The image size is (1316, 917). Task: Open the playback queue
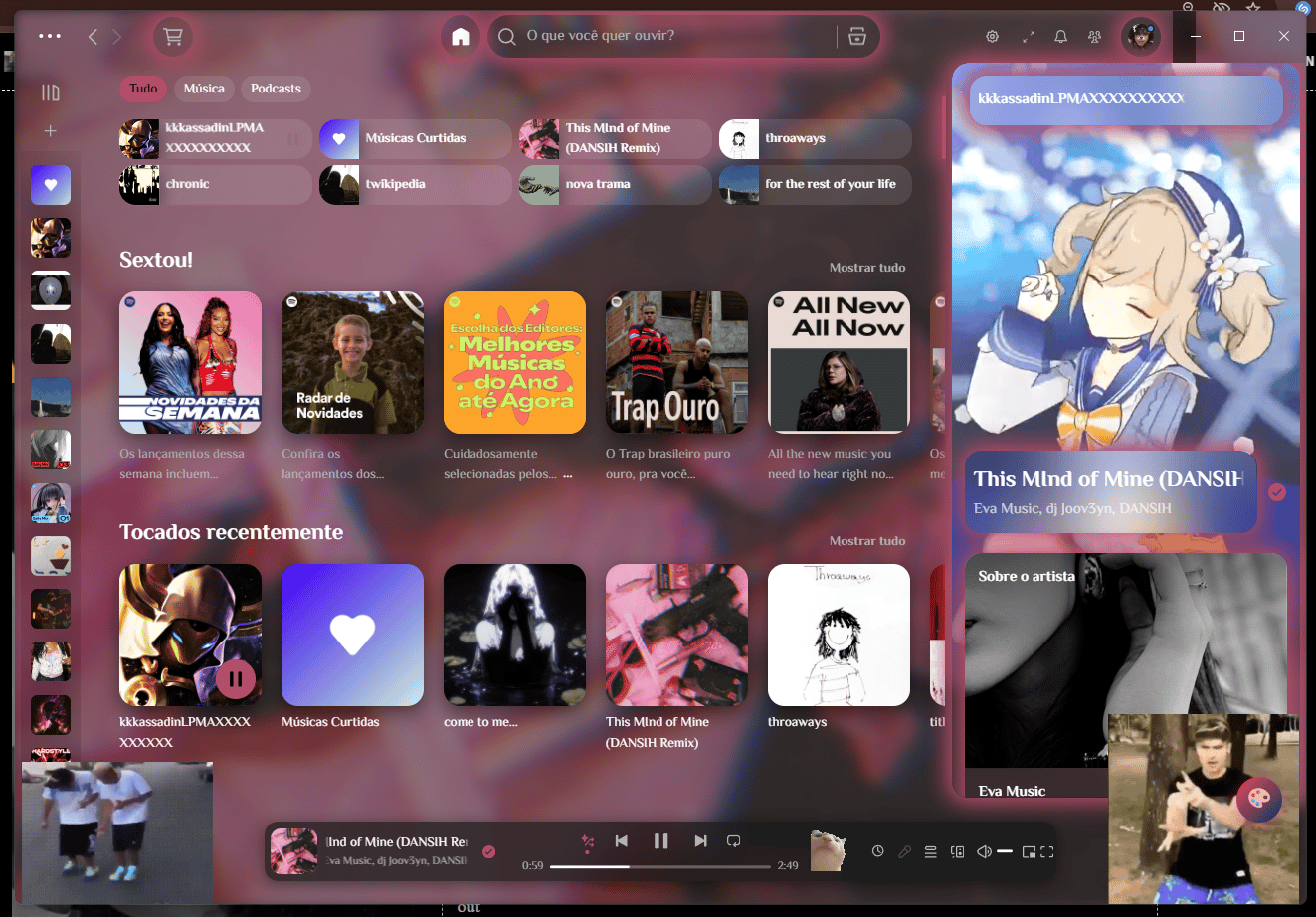click(x=931, y=851)
